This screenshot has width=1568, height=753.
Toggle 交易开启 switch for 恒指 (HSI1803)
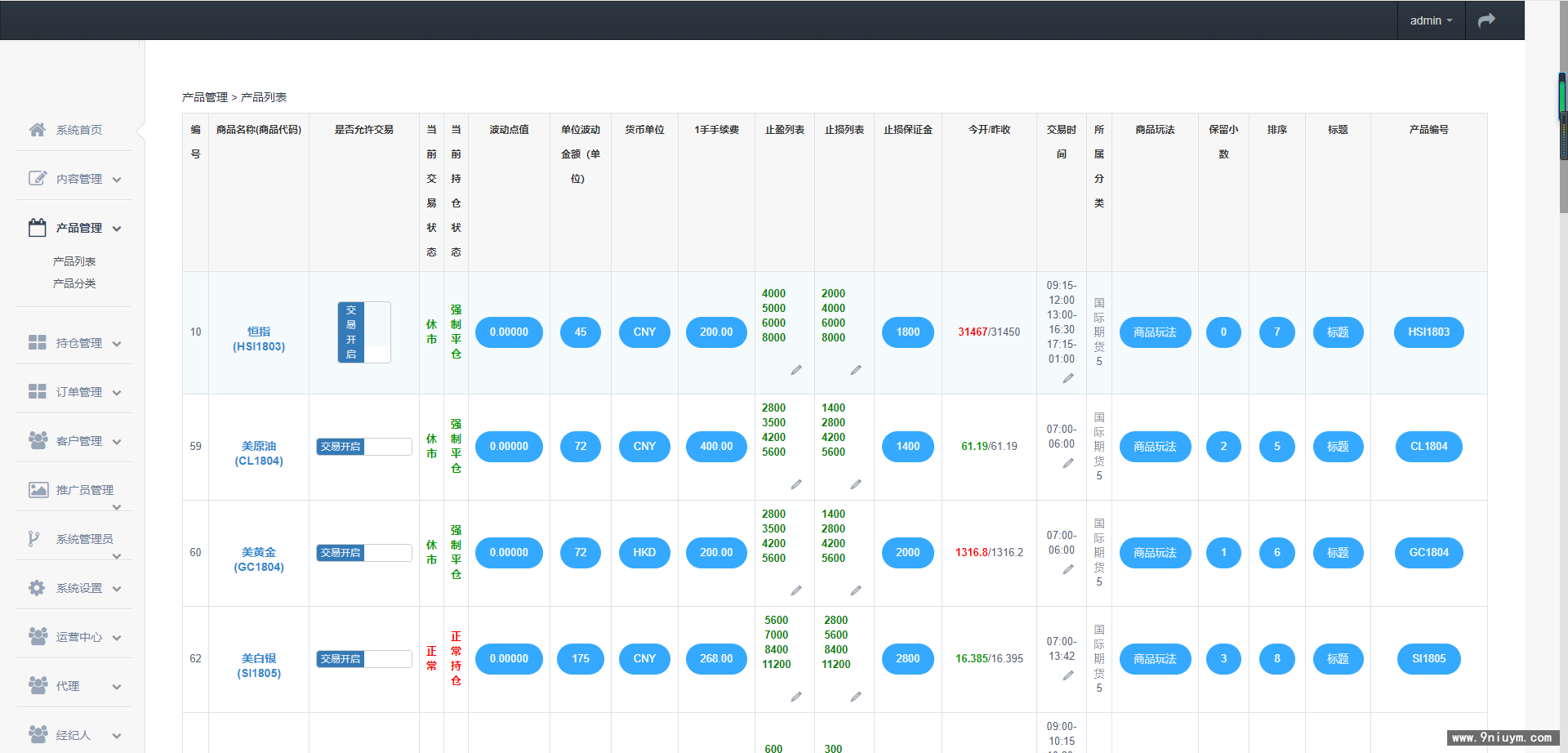pos(364,332)
